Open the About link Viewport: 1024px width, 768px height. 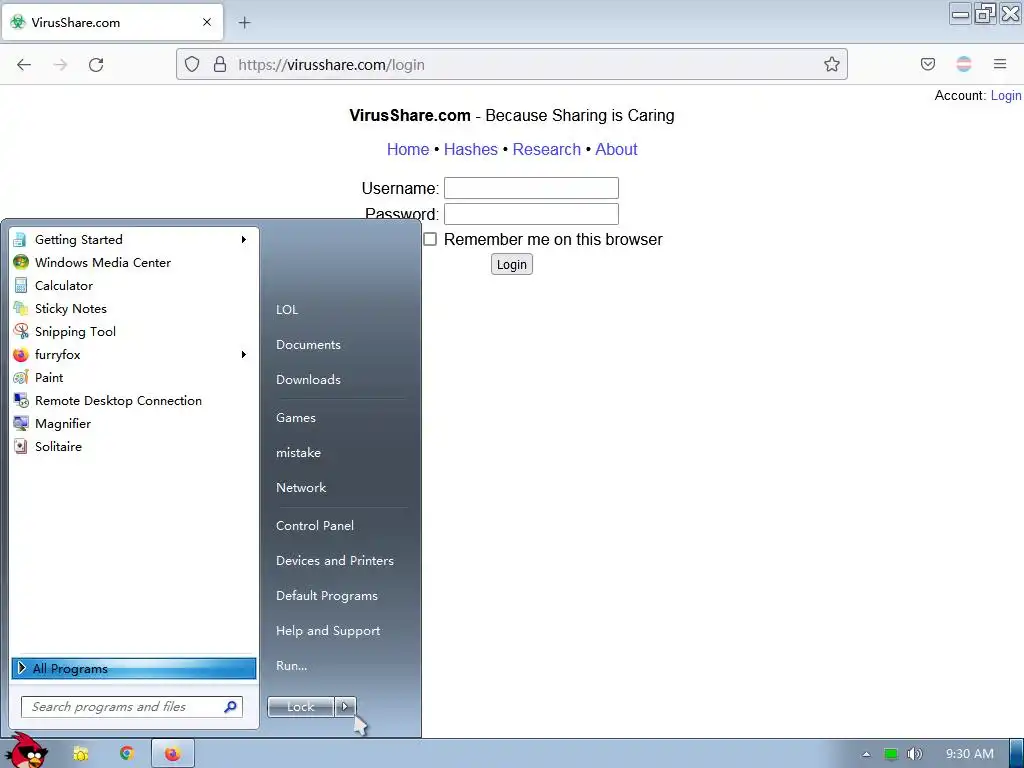point(616,150)
